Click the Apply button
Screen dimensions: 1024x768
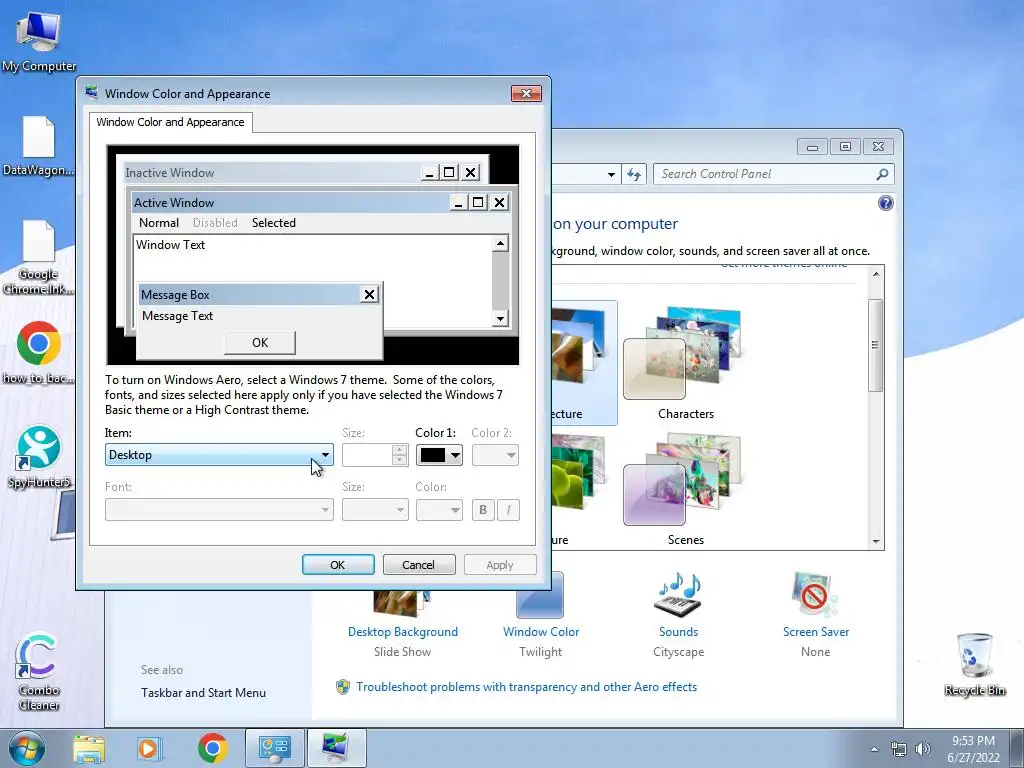(x=500, y=565)
